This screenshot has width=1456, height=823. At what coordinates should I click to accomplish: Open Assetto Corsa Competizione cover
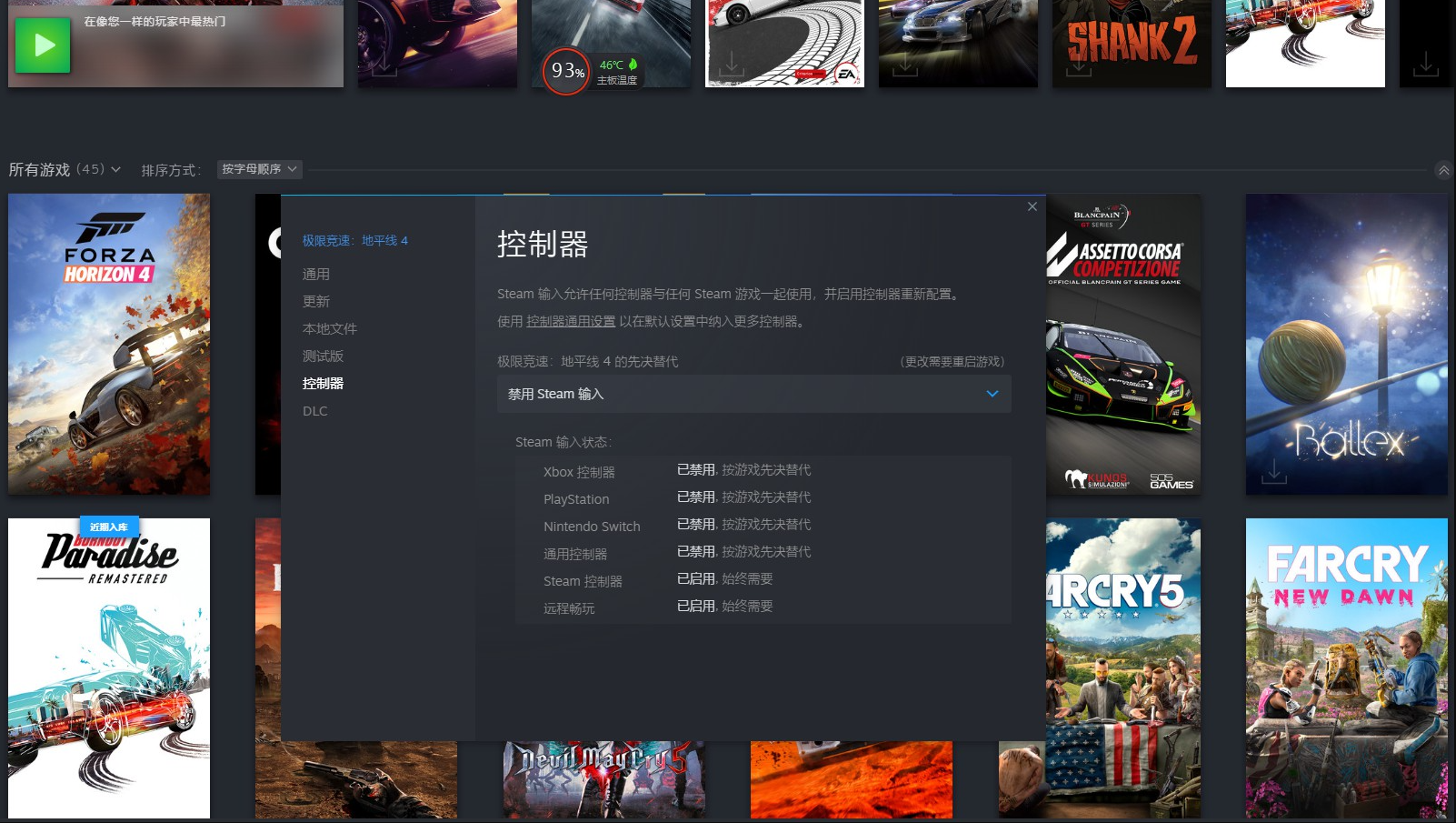click(1123, 344)
